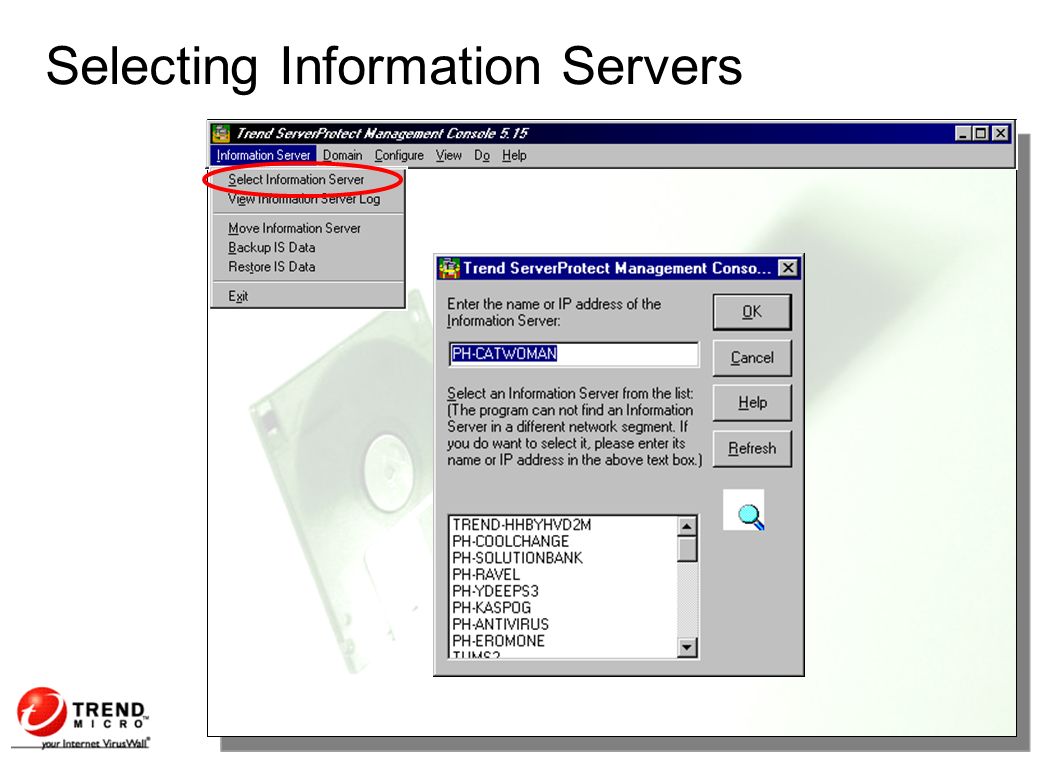Viewport: 1056px width, 768px height.
Task: Click the Refresh button
Action: click(x=752, y=448)
